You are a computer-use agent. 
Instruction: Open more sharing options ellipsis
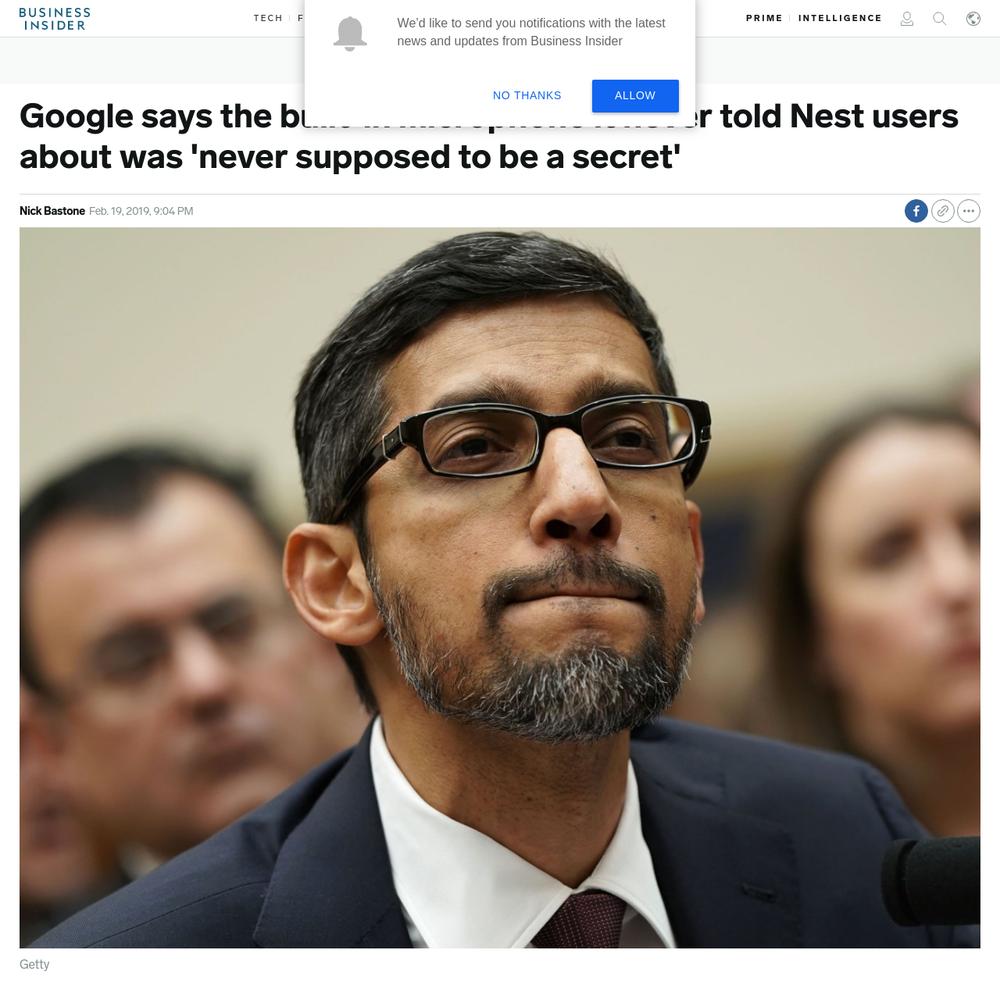(969, 211)
